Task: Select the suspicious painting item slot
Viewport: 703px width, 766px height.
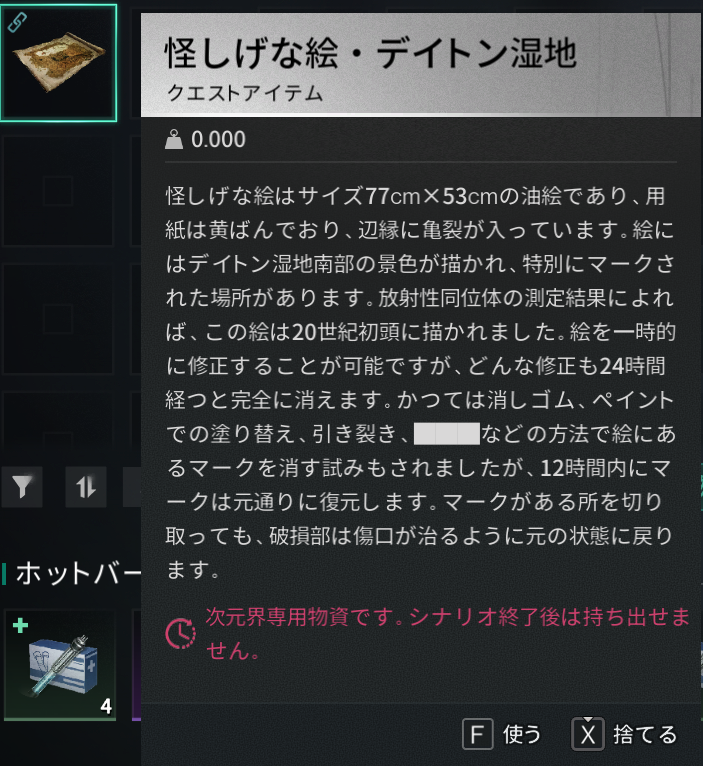Action: [x=59, y=63]
